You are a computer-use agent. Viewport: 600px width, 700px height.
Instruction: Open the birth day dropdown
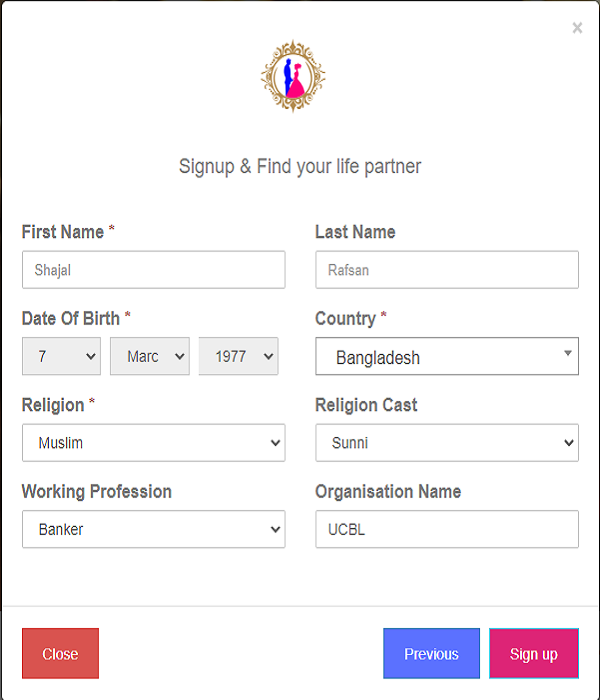click(x=61, y=357)
